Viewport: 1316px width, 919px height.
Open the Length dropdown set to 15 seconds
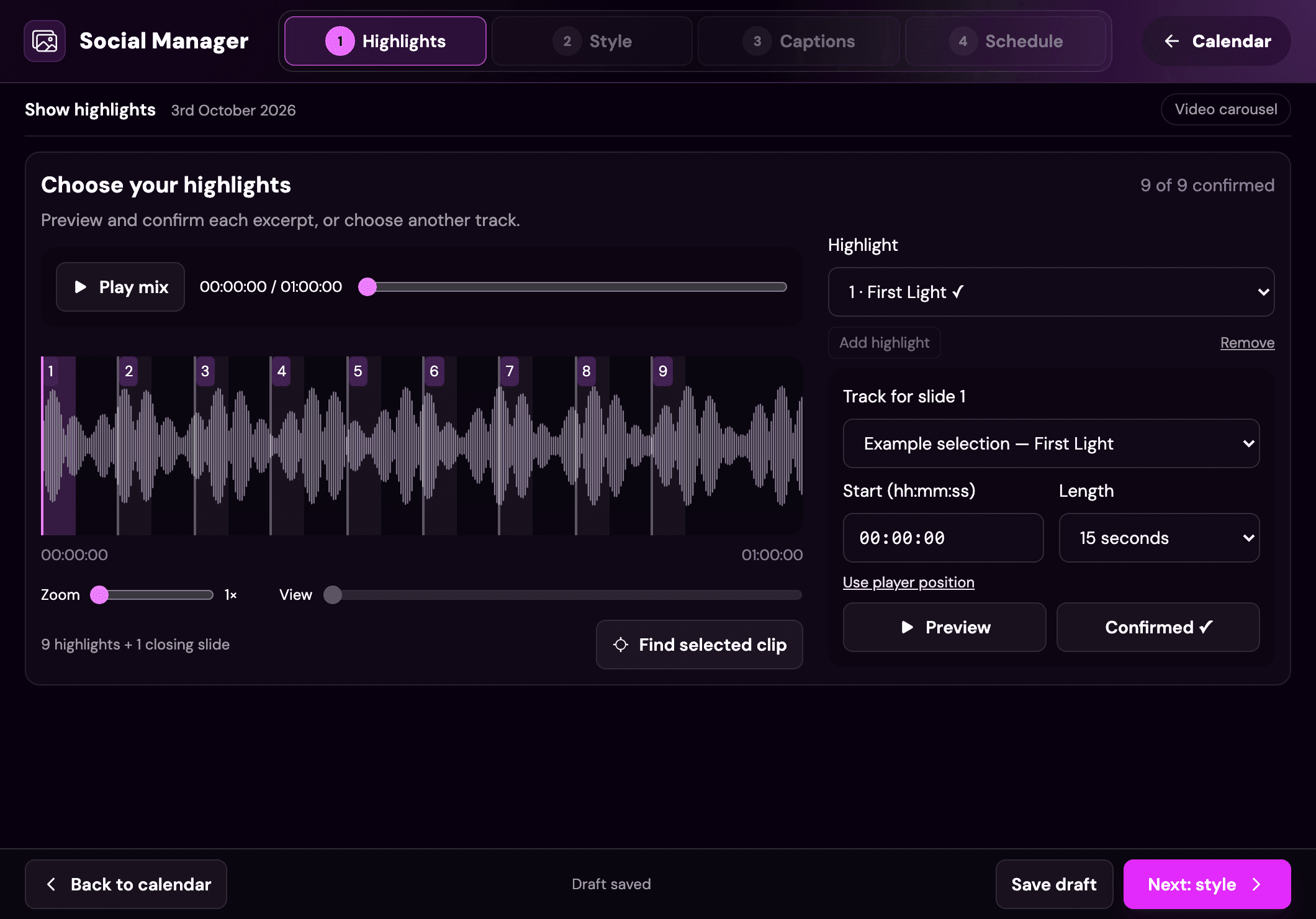click(x=1159, y=538)
